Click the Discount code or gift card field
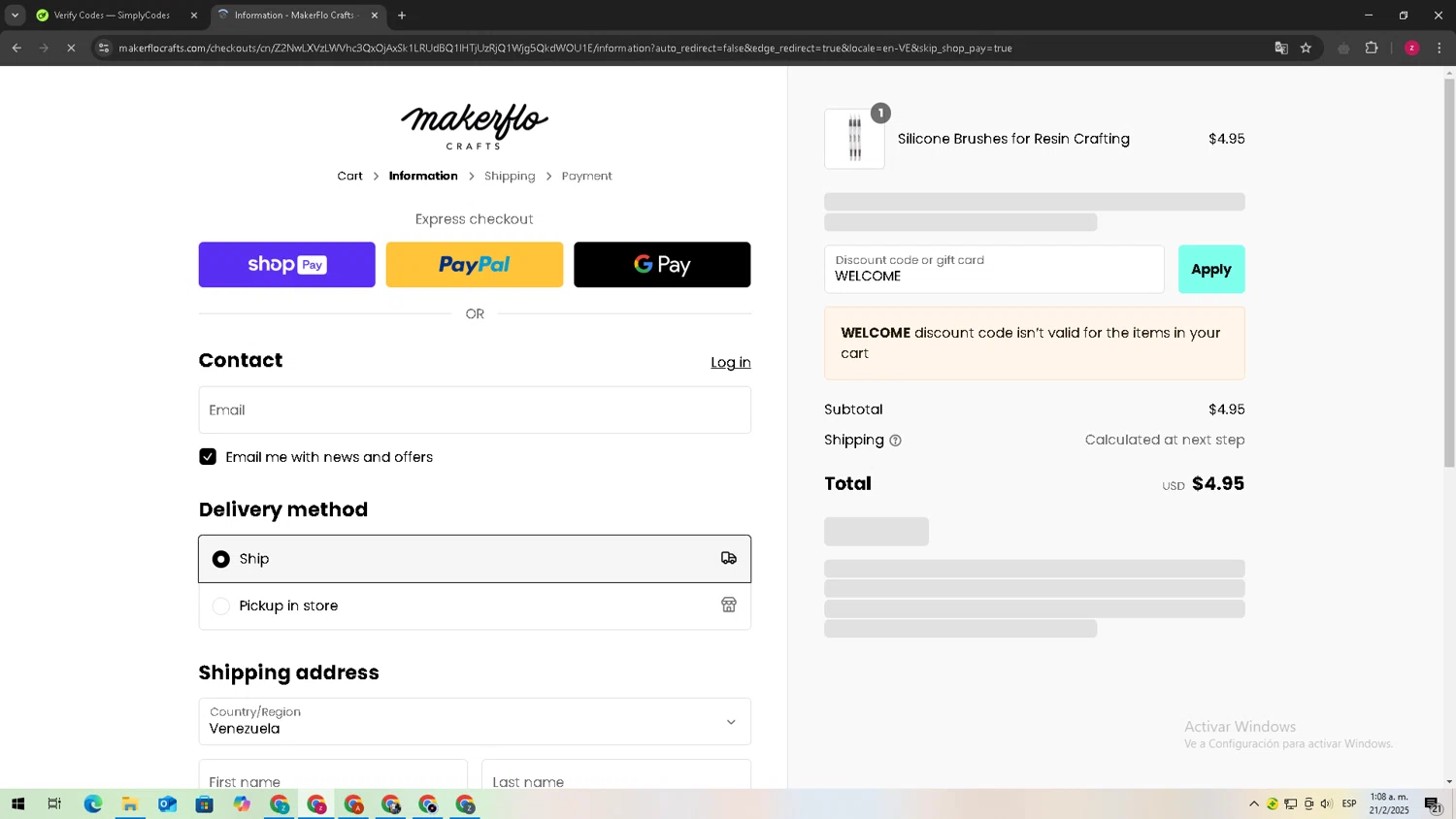The width and height of the screenshot is (1456, 819). 994,269
